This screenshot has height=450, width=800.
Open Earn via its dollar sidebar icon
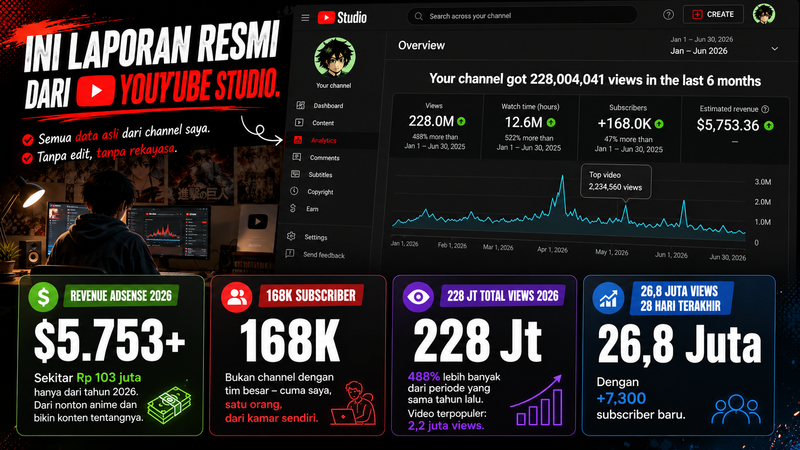pos(293,208)
